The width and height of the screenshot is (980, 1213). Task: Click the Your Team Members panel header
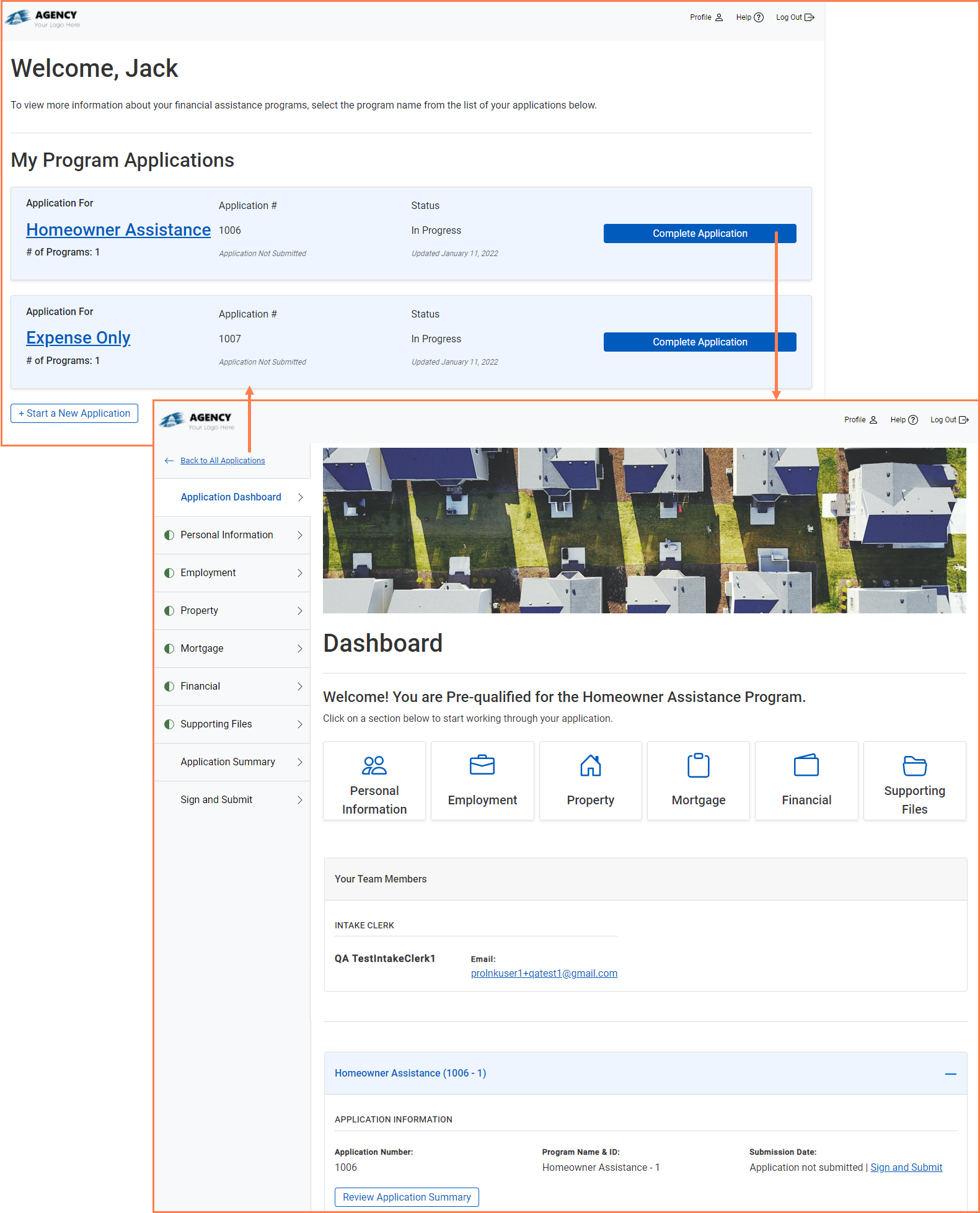point(645,879)
